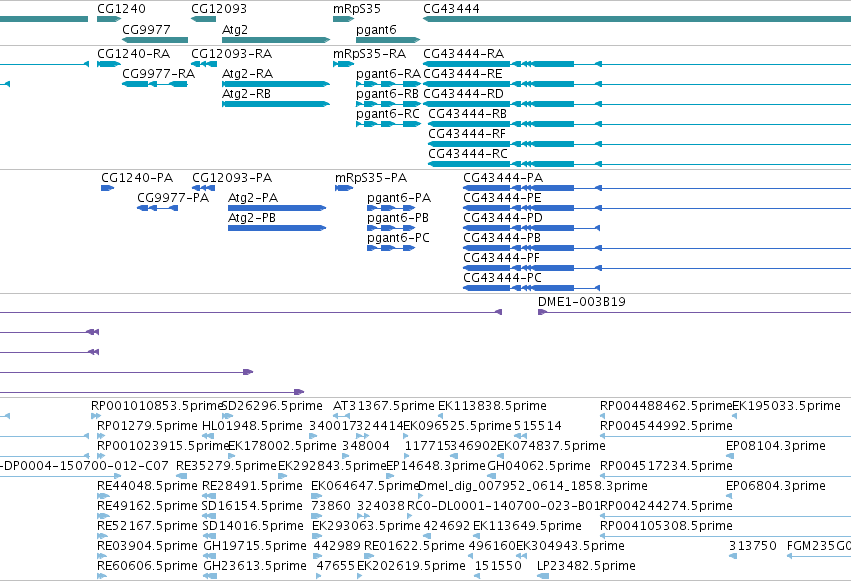Select the RP004544992.5prime label
Viewport: 851px width, 581px height.
666,426
